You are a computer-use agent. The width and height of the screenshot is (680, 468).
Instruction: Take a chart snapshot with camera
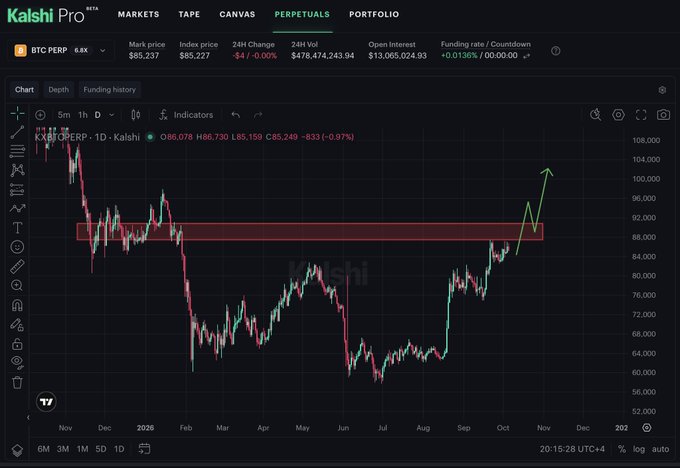[x=663, y=115]
